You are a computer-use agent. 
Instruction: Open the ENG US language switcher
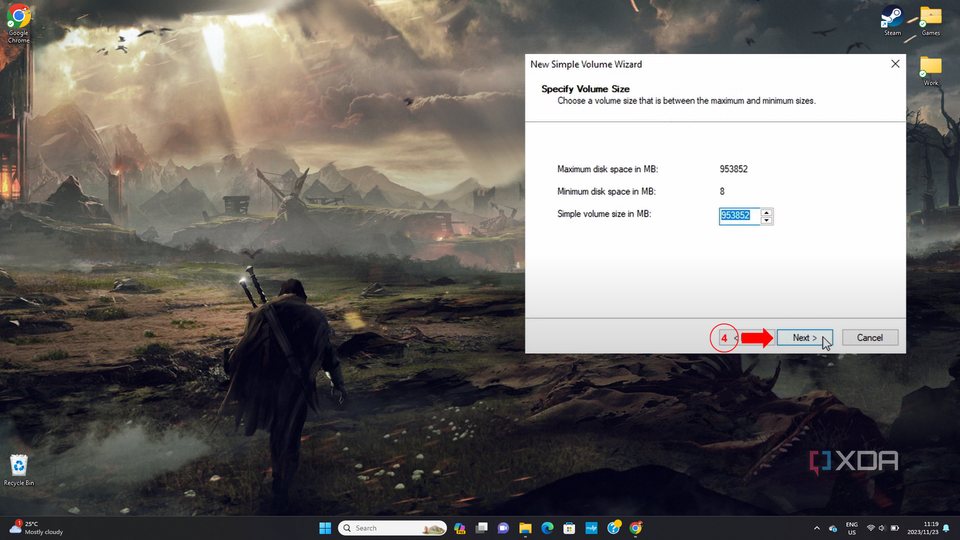click(x=852, y=528)
